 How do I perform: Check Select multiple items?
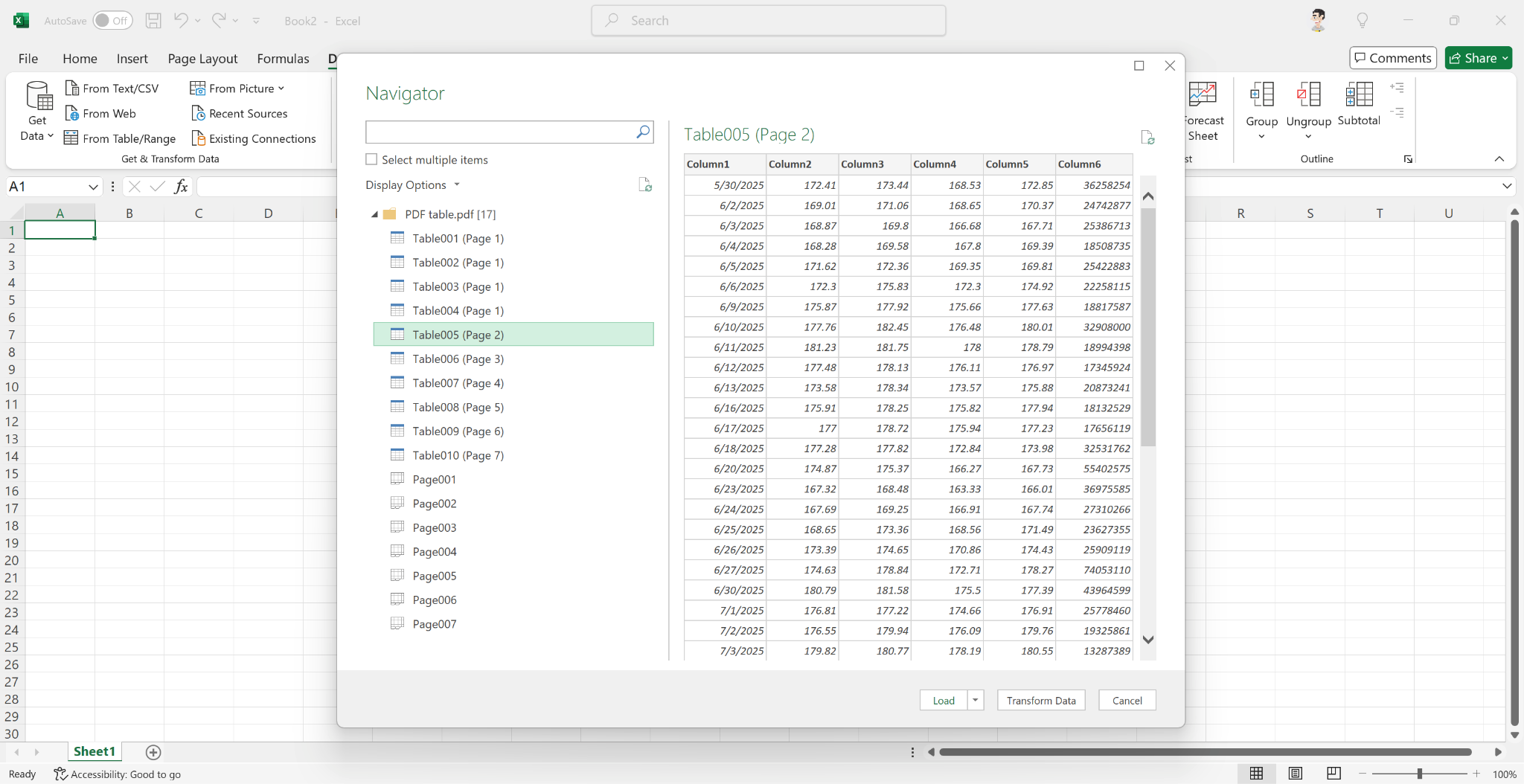click(371, 159)
